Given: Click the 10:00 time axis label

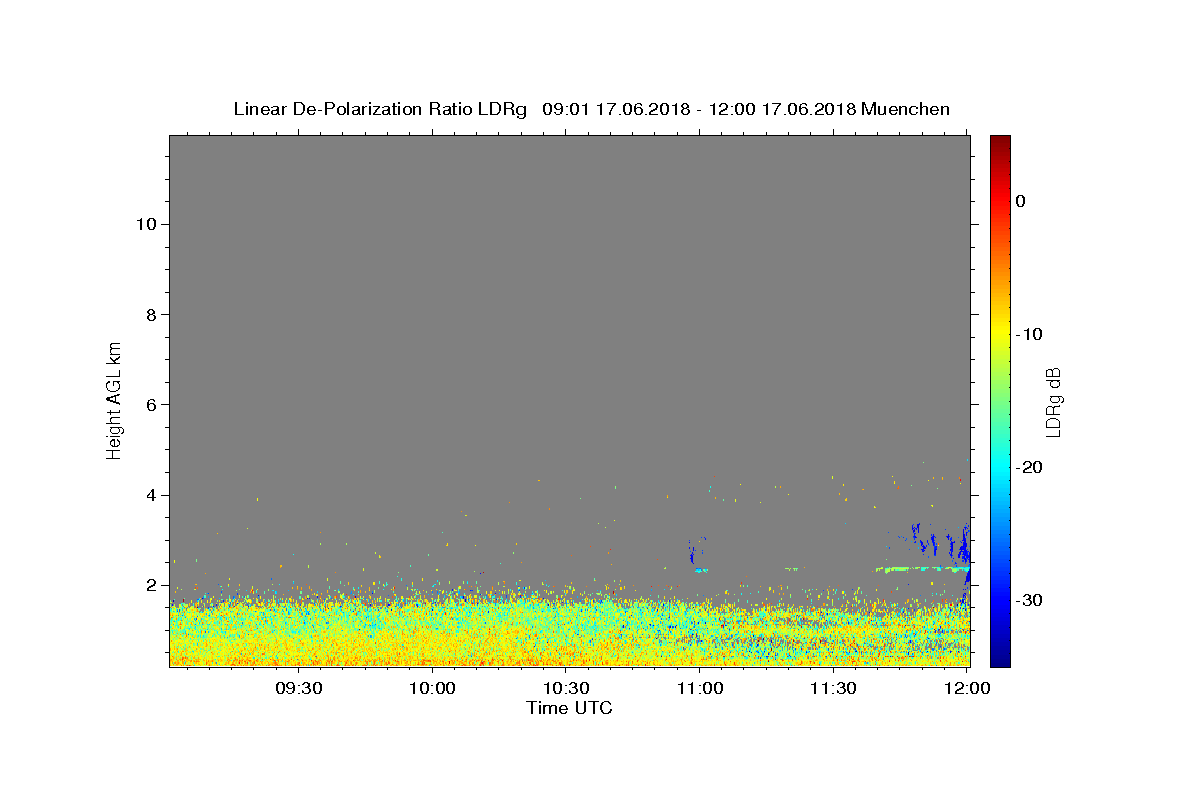Looking at the screenshot, I should click(x=433, y=689).
